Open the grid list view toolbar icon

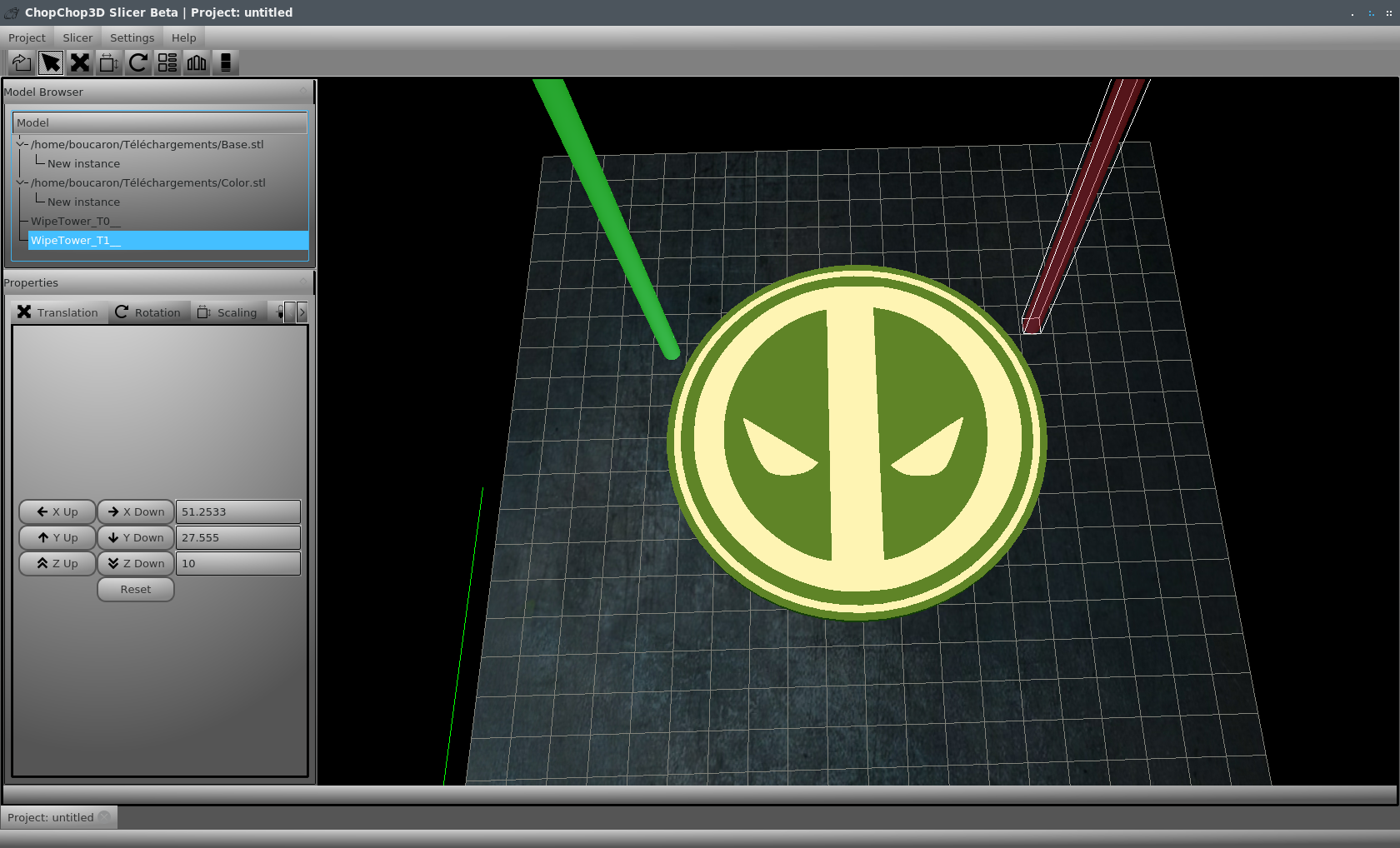[x=167, y=62]
